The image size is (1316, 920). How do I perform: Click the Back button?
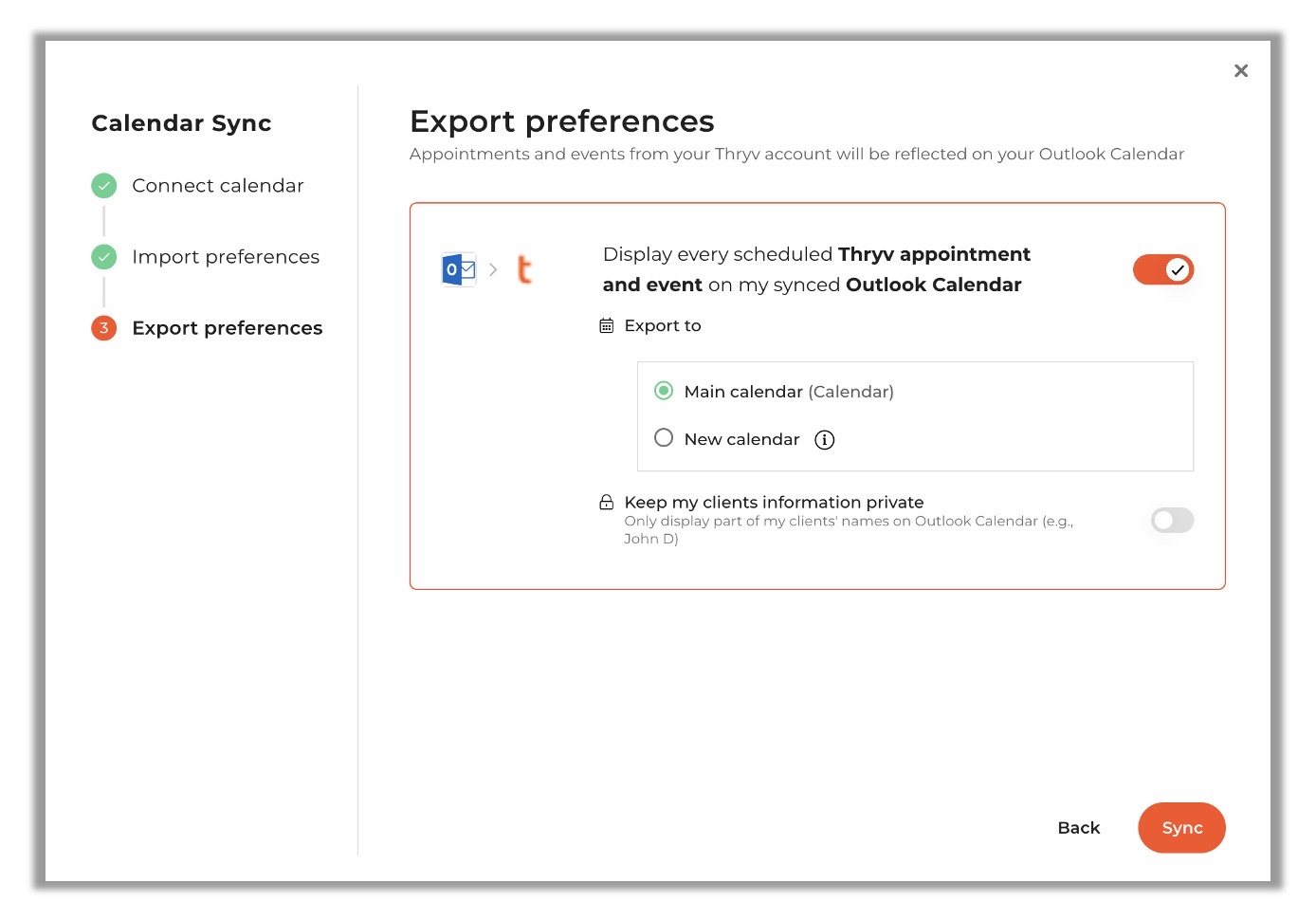[x=1079, y=828]
